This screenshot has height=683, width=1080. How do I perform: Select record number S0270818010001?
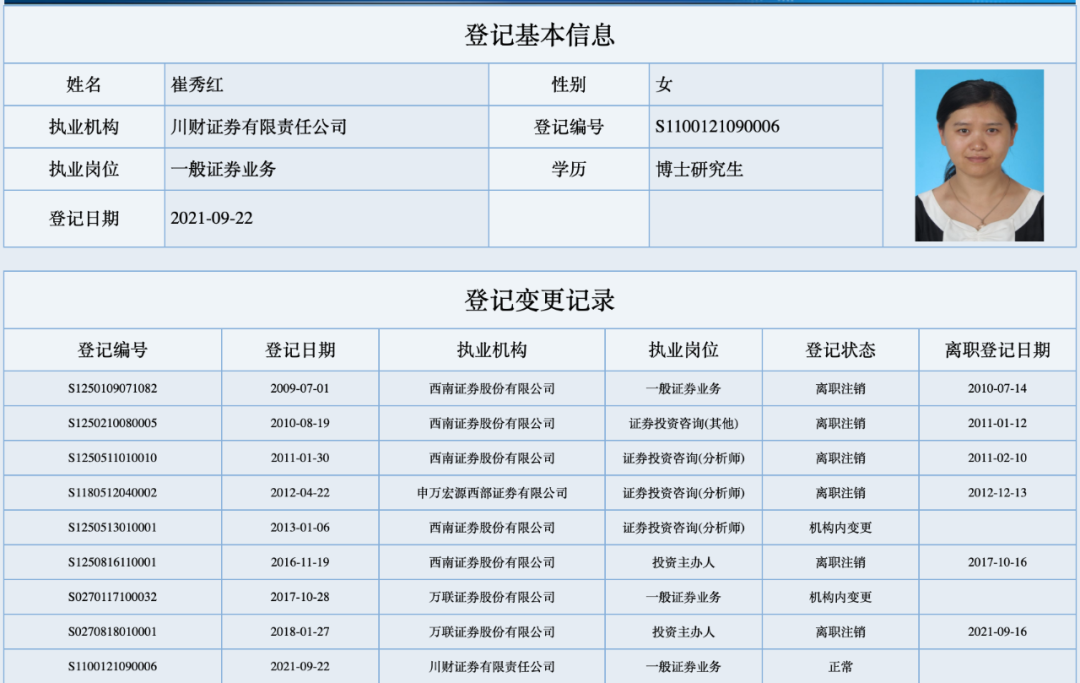(112, 632)
